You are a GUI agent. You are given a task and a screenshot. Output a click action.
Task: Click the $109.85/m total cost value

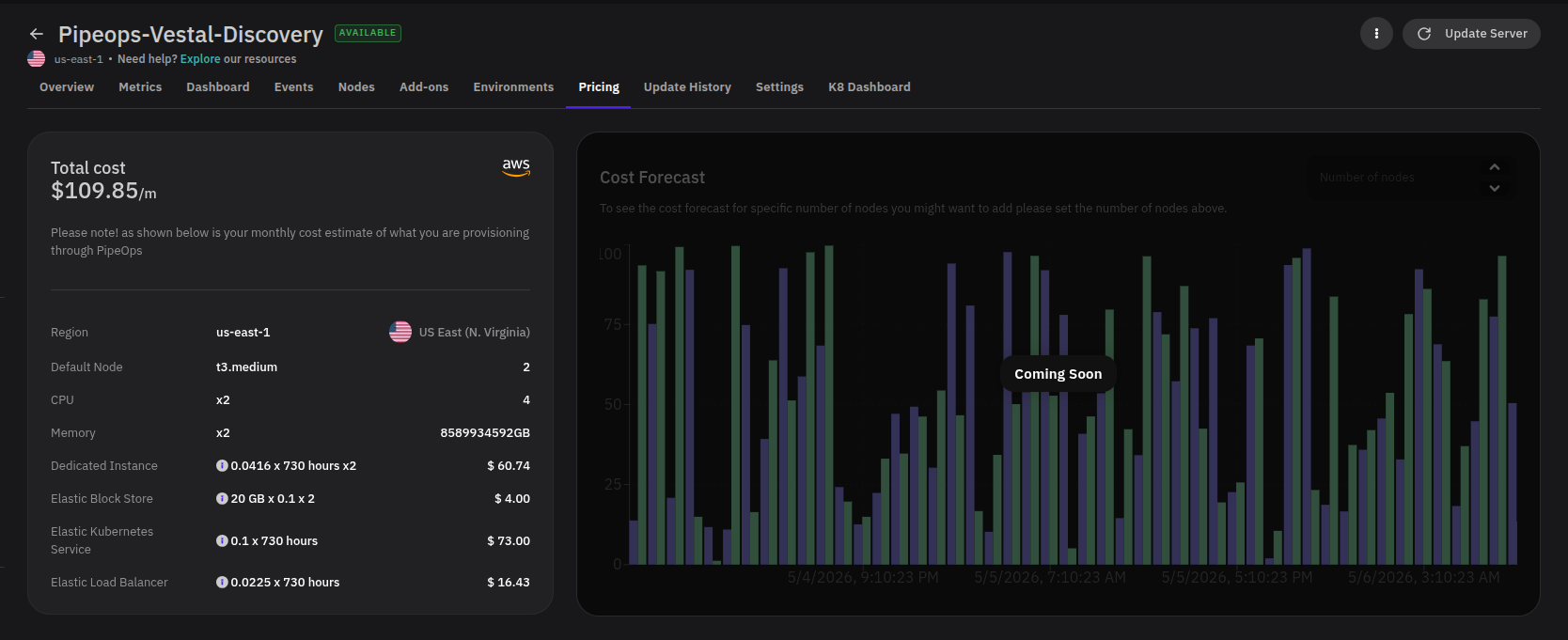pyautogui.click(x=103, y=191)
